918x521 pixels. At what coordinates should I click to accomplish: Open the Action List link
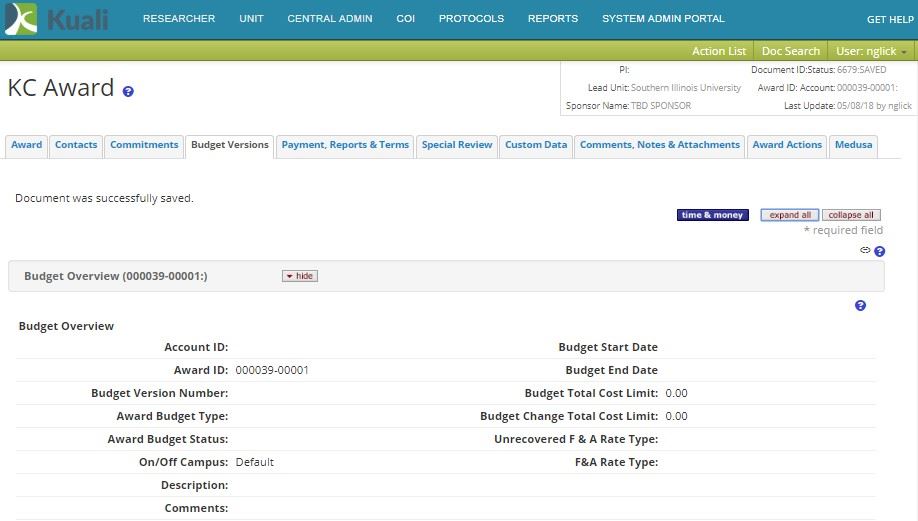[718, 51]
